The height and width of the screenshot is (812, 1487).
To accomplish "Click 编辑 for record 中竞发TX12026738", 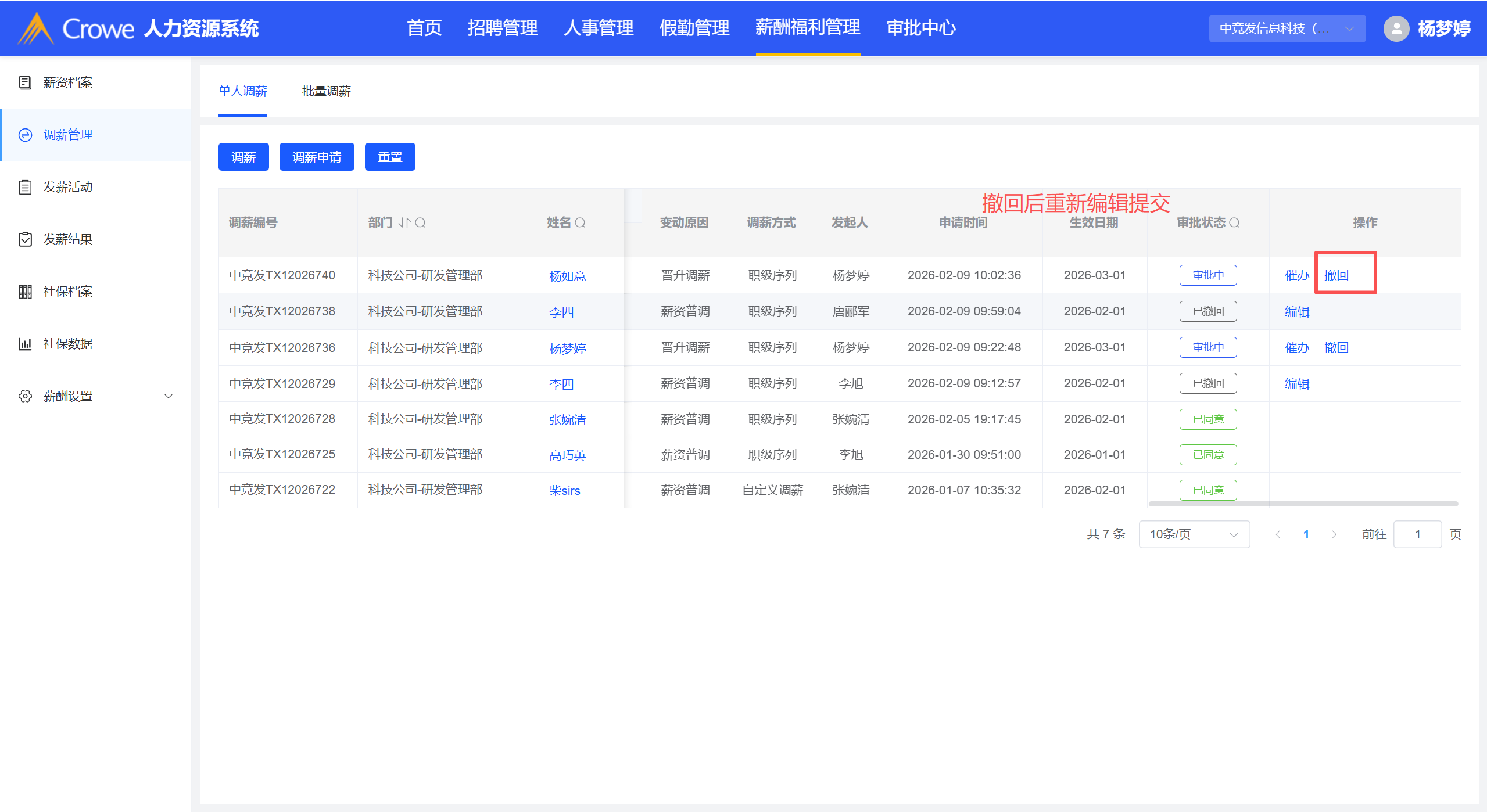I will click(1296, 311).
